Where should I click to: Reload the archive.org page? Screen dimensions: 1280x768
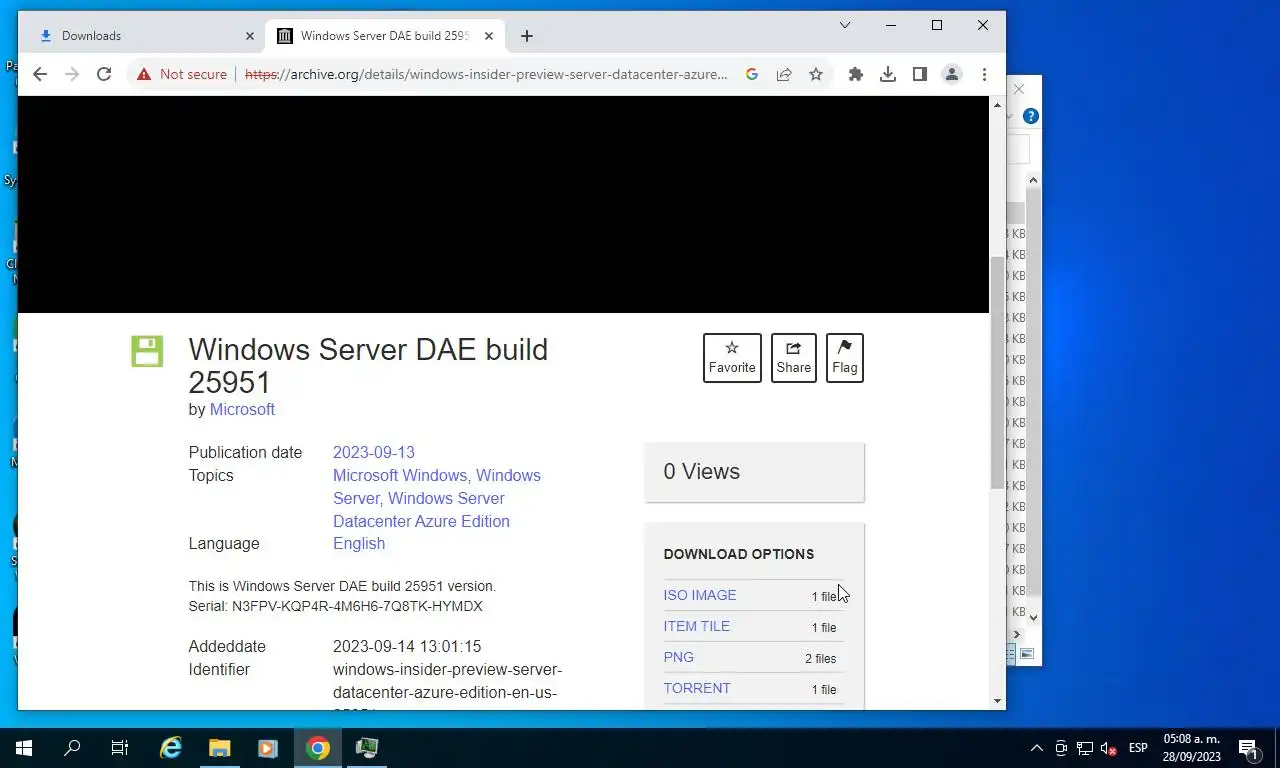pos(103,74)
